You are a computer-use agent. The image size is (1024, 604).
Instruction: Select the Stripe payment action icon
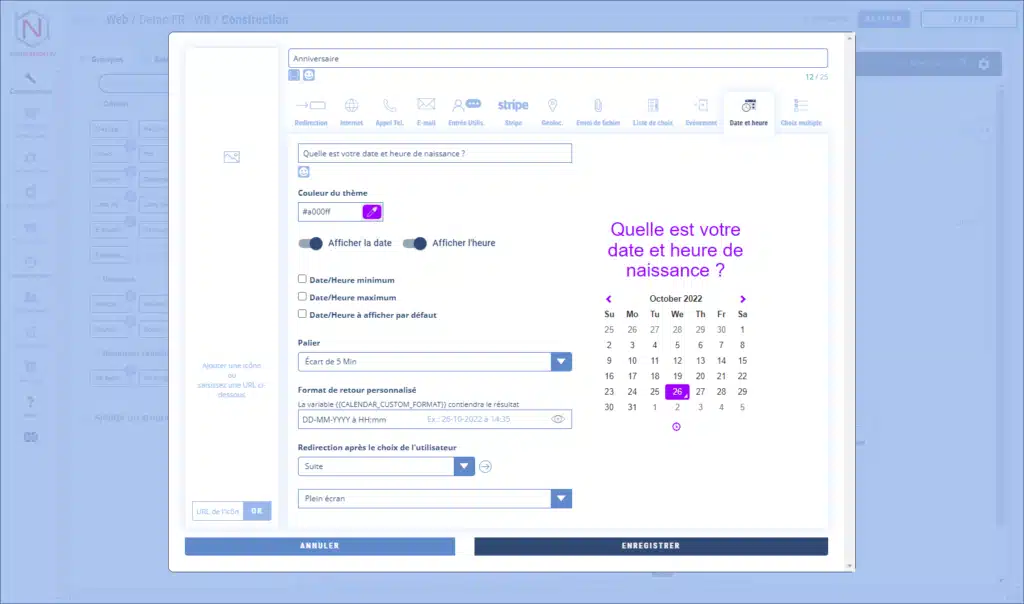click(x=513, y=109)
